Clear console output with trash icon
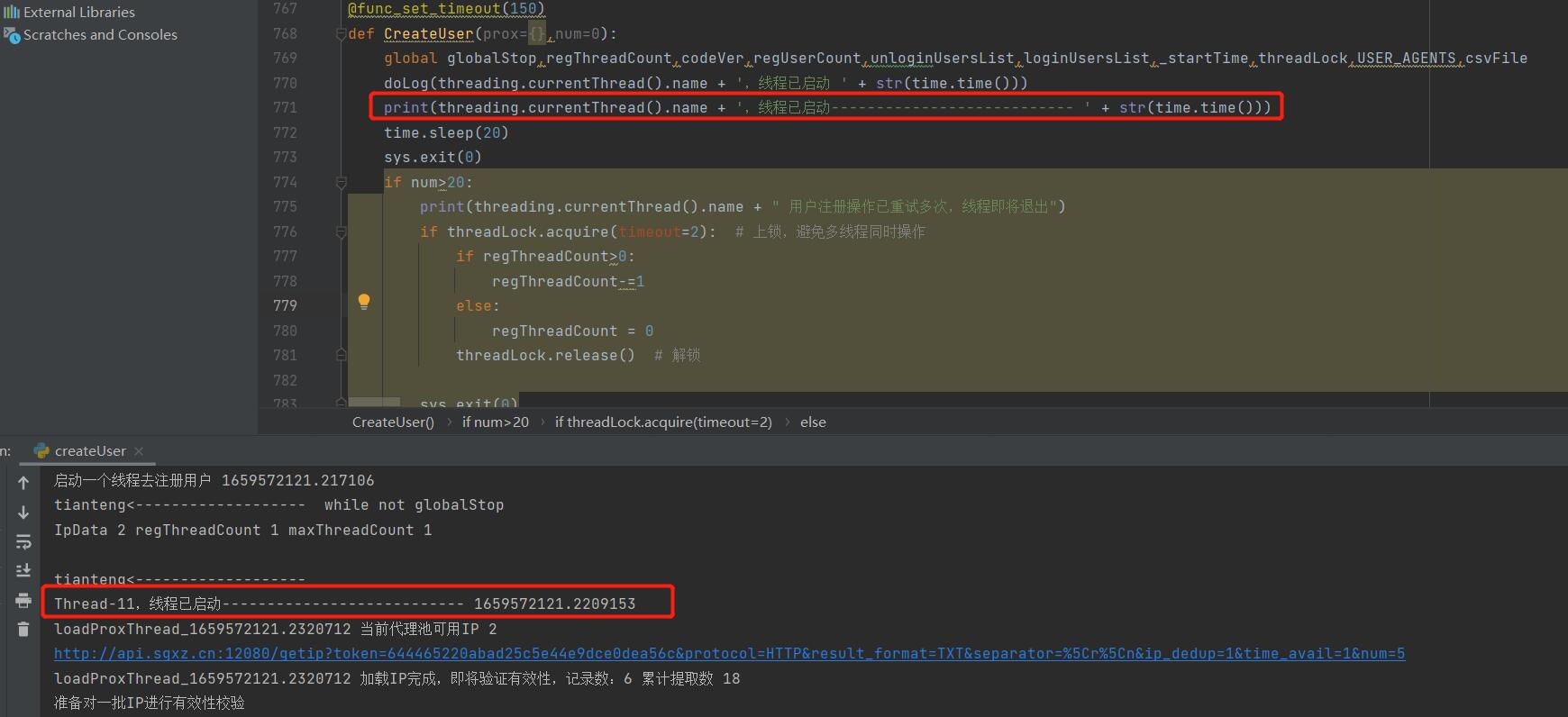This screenshot has width=1568, height=717. [x=23, y=629]
